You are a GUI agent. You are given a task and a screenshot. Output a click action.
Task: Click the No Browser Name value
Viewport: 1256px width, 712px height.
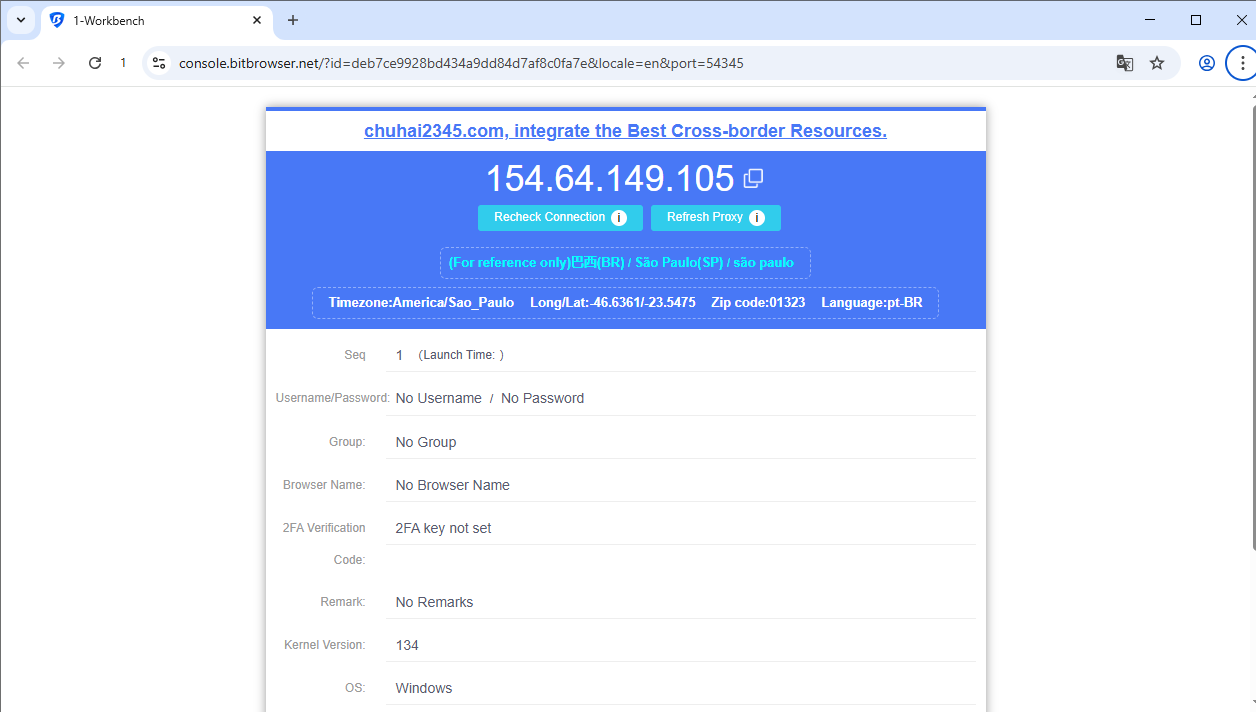[453, 485]
